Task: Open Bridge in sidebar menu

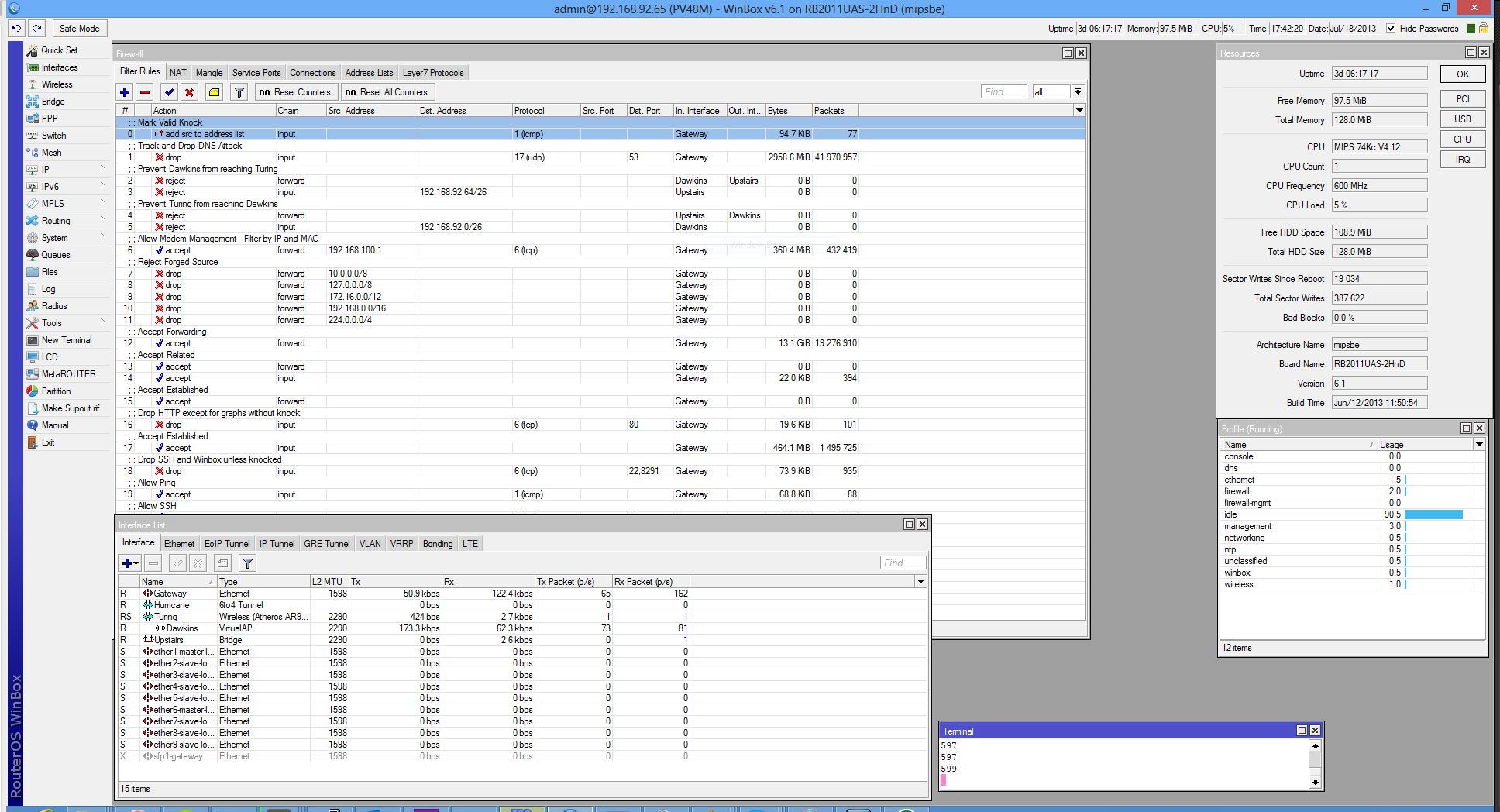Action: pos(53,101)
